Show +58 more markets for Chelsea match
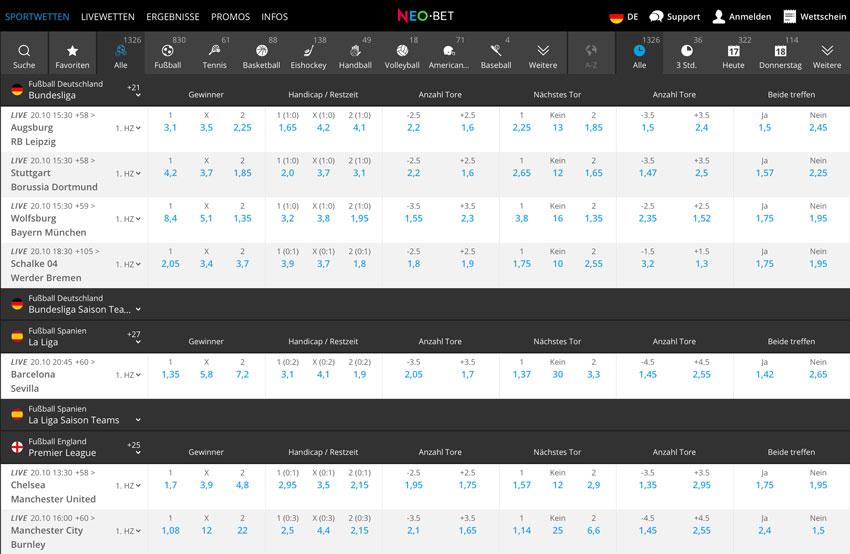Screen dimensions: 850x554 (85, 473)
